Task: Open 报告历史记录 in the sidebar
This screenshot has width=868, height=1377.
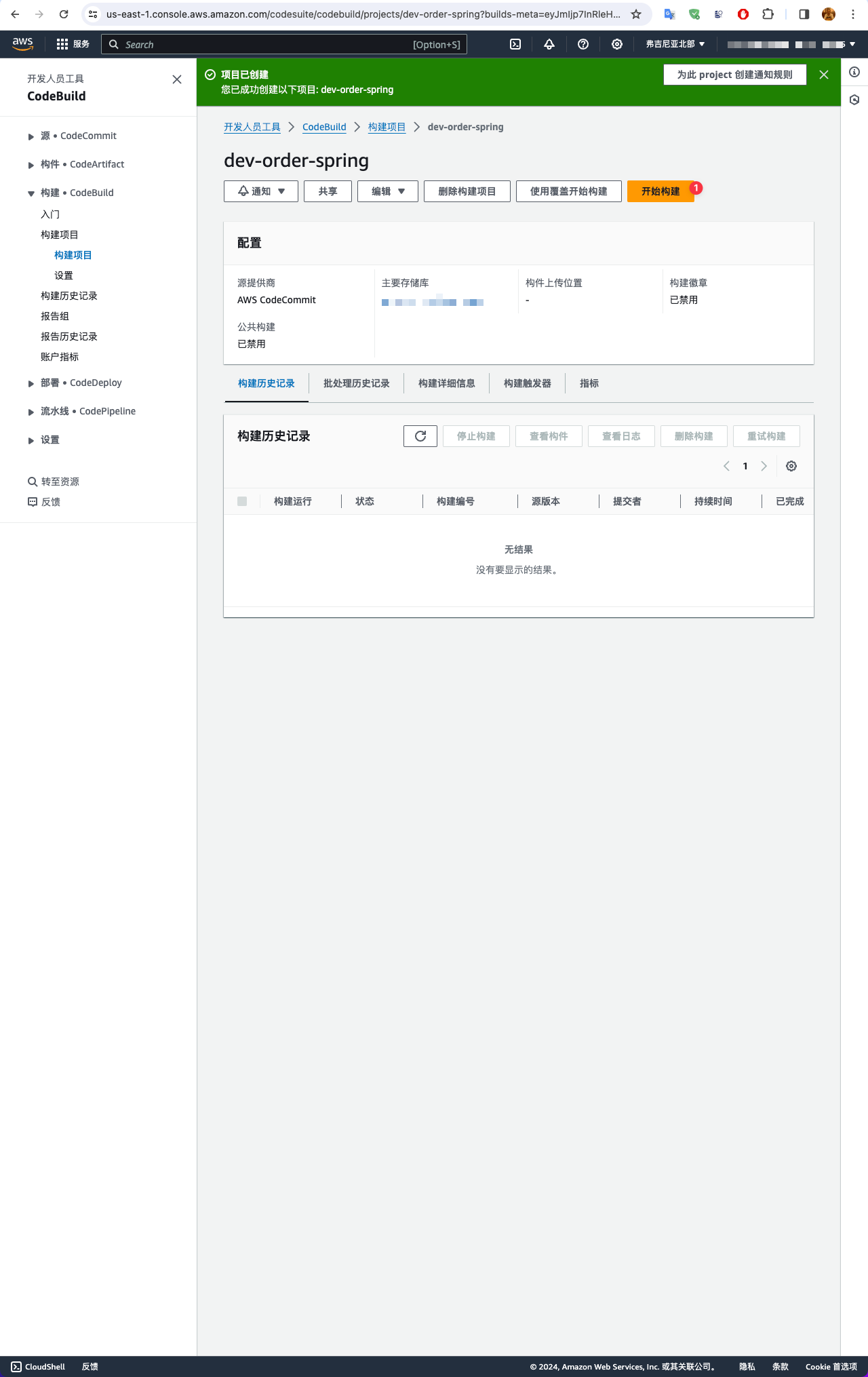Action: click(x=69, y=336)
